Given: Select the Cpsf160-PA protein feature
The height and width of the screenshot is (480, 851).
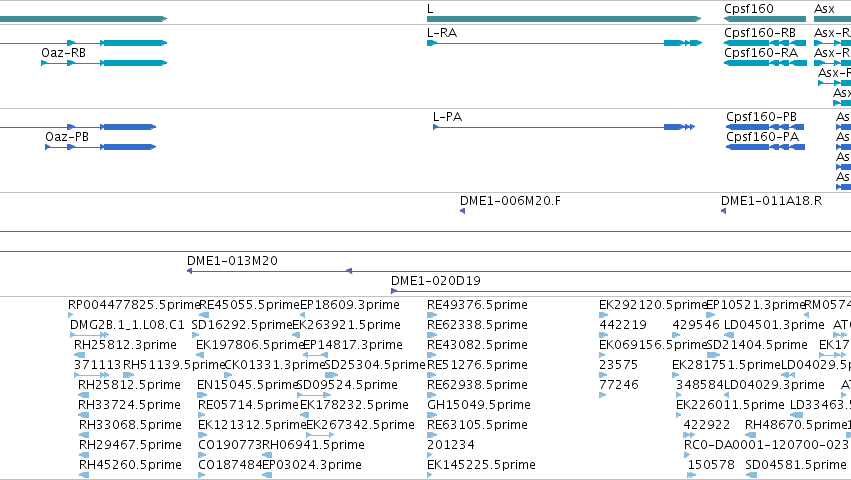Looking at the screenshot, I should [x=765, y=147].
